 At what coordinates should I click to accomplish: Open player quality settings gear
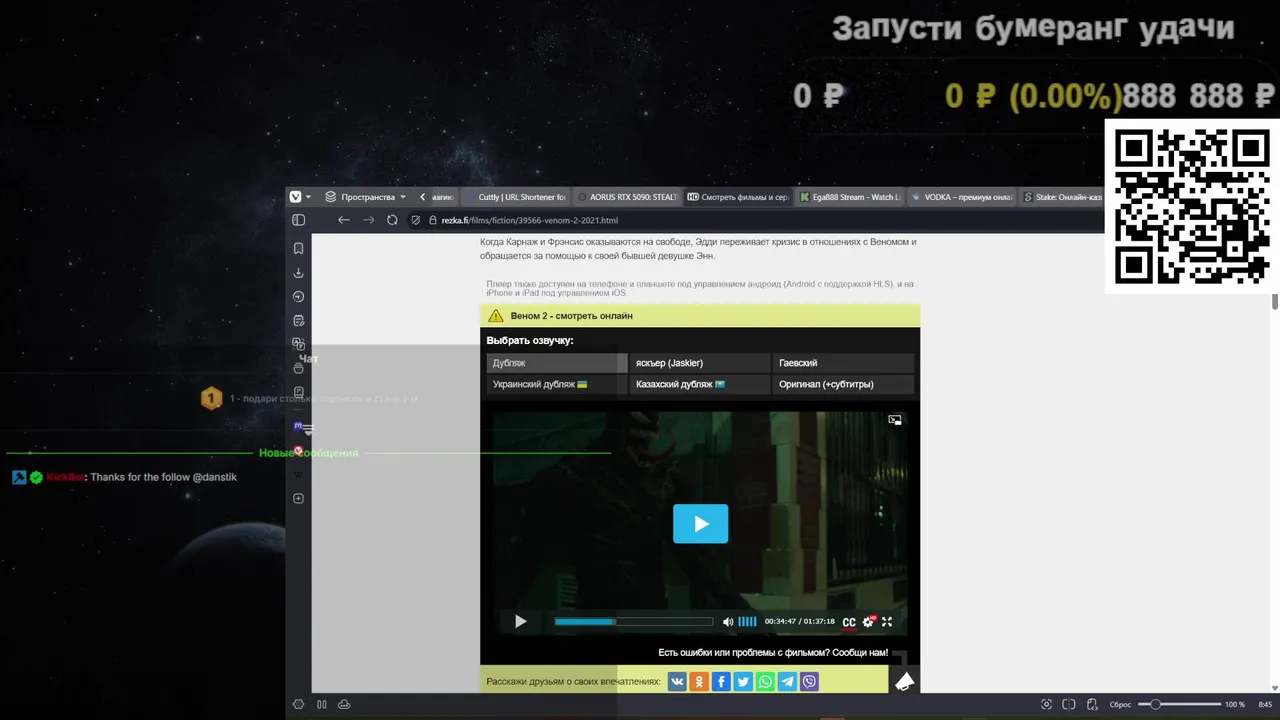click(868, 622)
